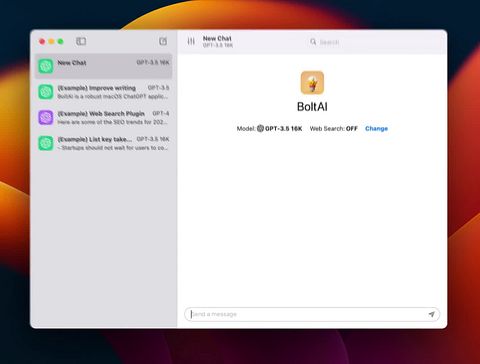This screenshot has width=480, height=364.
Task: Select the New Chat conversation in sidebar
Action: click(104, 66)
